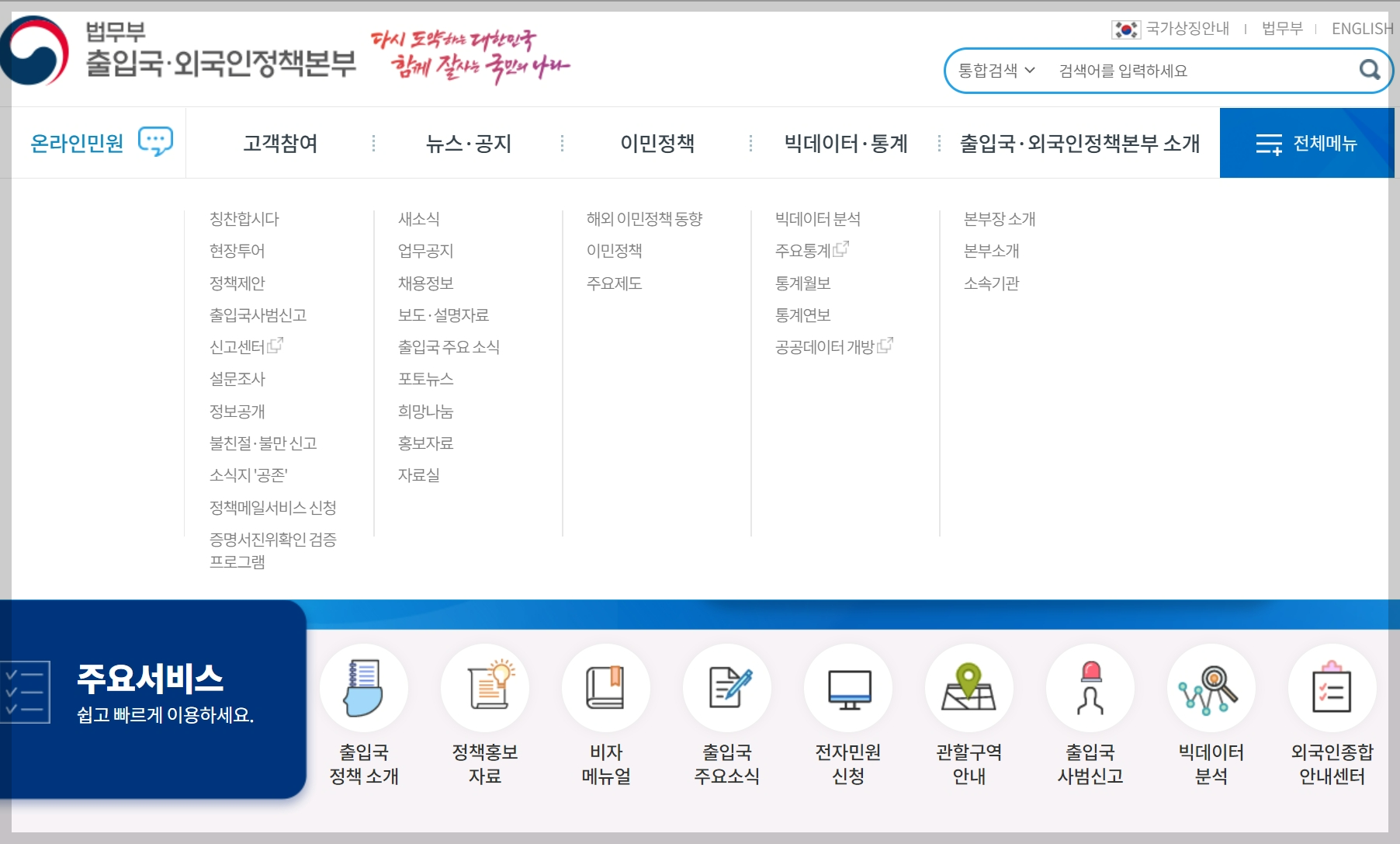
Task: Open the 관할구역 안내 map icon
Action: click(x=969, y=688)
